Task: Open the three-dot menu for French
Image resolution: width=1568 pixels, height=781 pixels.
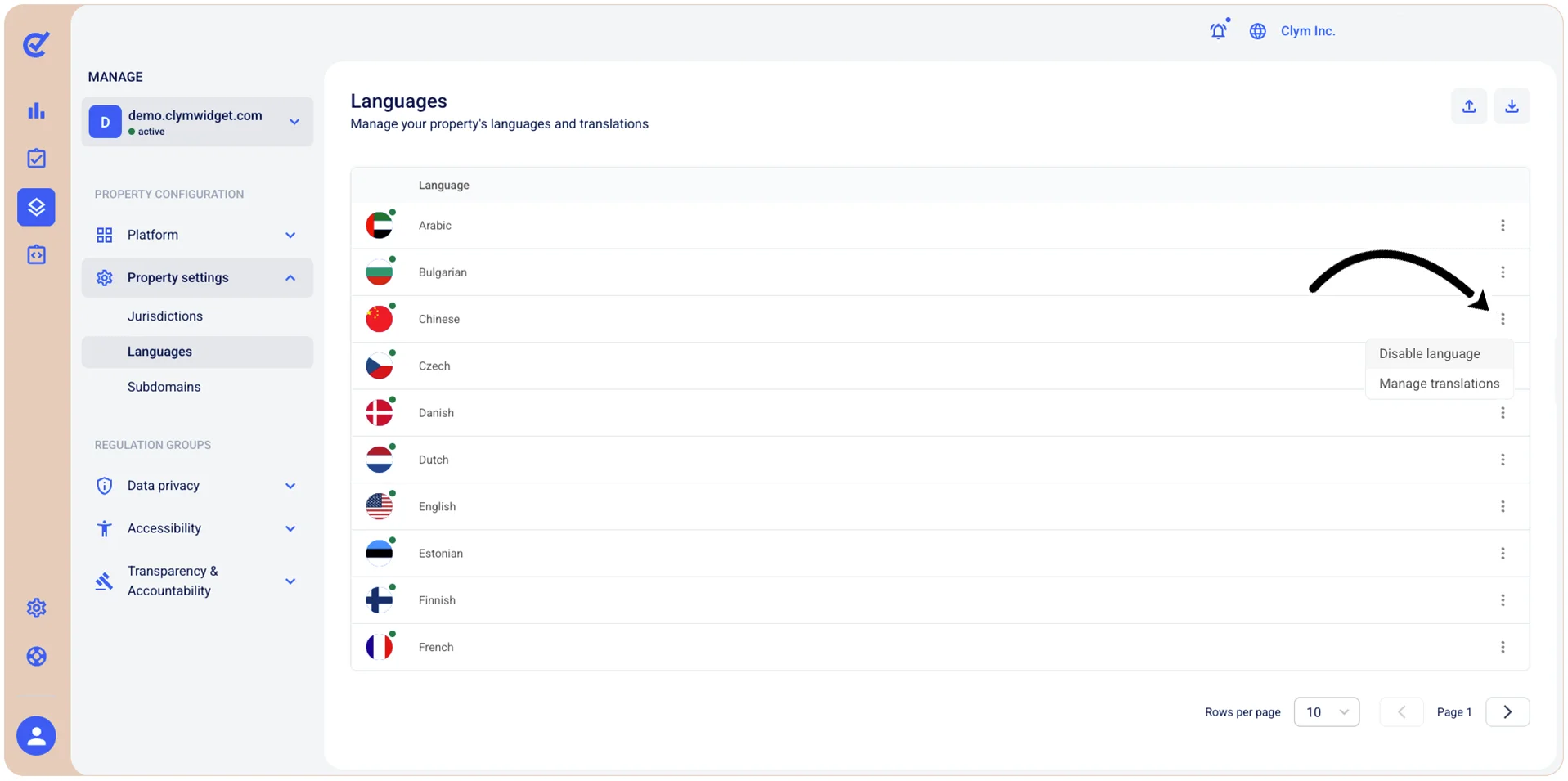Action: (x=1503, y=647)
